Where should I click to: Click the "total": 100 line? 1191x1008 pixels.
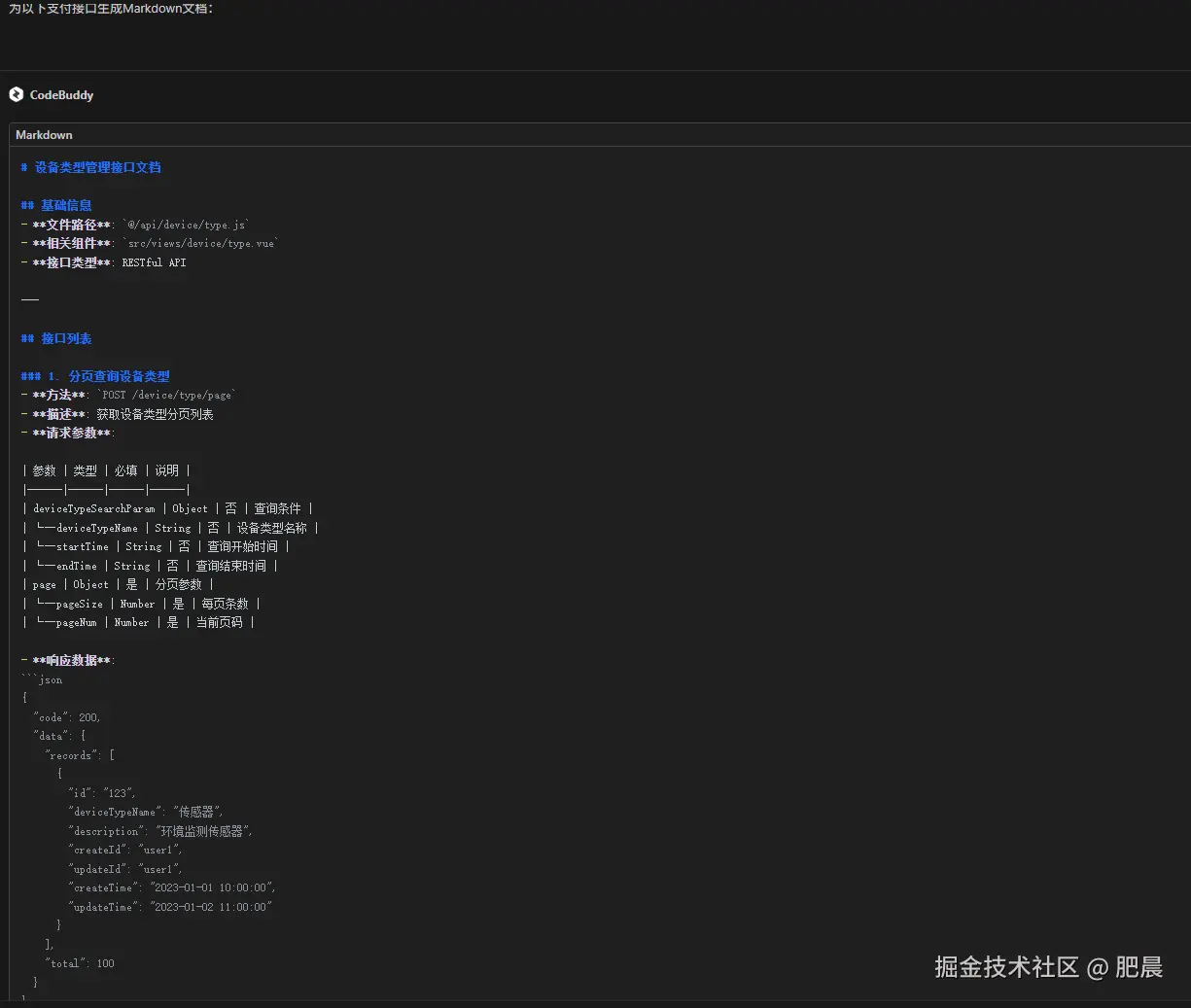point(80,963)
